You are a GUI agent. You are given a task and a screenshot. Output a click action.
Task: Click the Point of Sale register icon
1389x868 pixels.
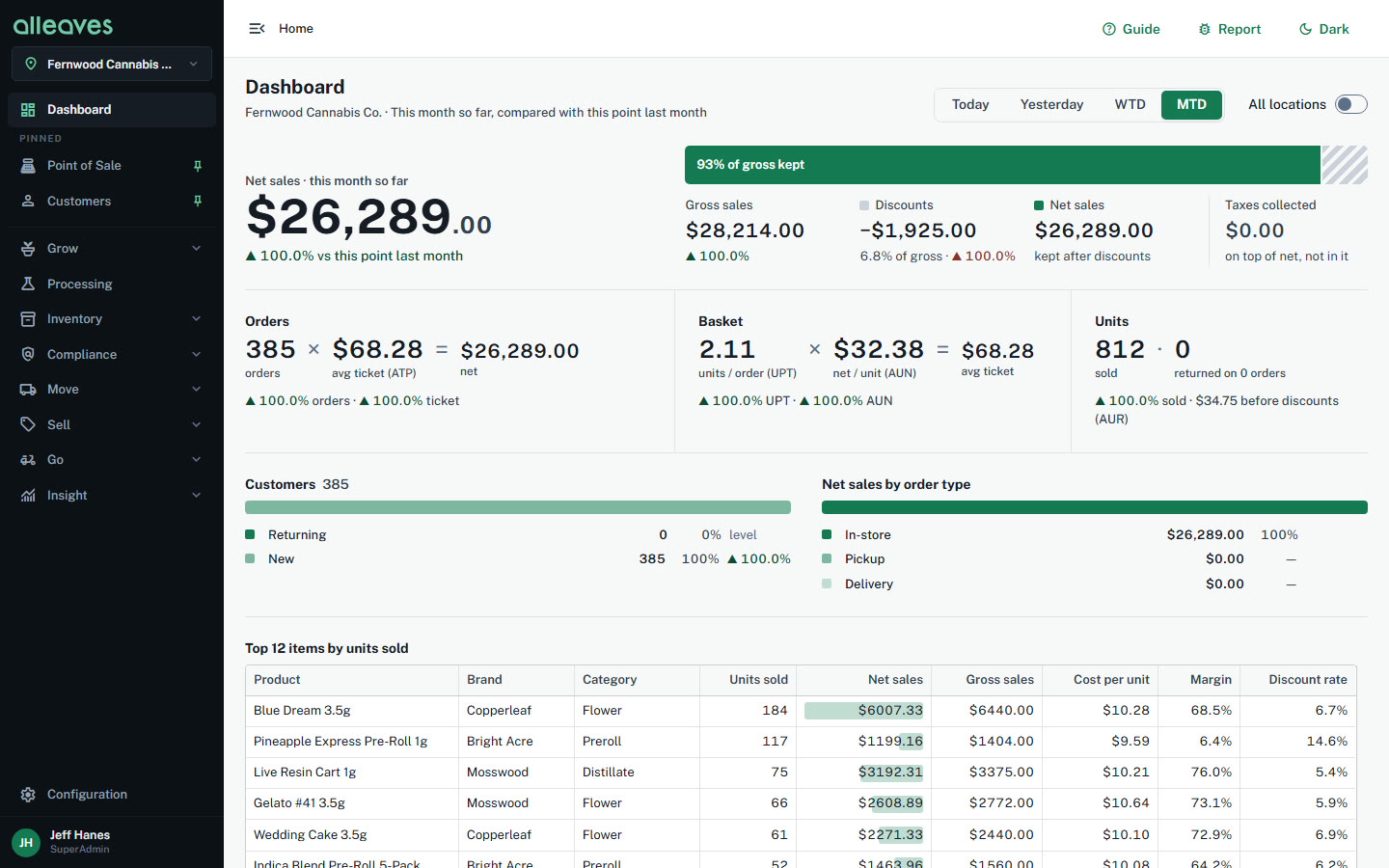point(28,166)
